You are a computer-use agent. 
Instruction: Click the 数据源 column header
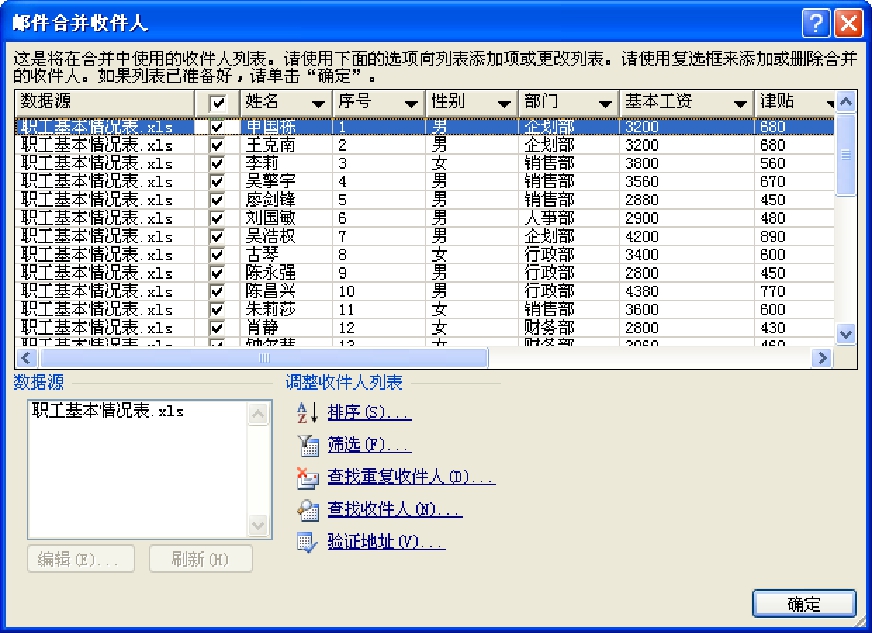[x=105, y=103]
